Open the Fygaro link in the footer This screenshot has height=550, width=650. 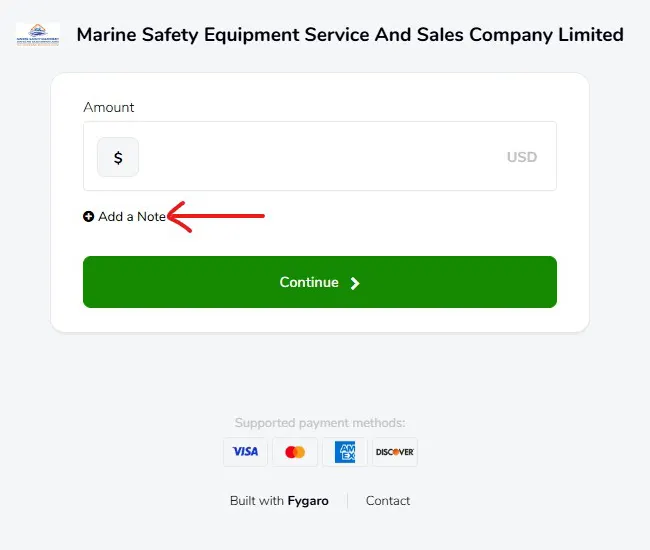point(308,501)
